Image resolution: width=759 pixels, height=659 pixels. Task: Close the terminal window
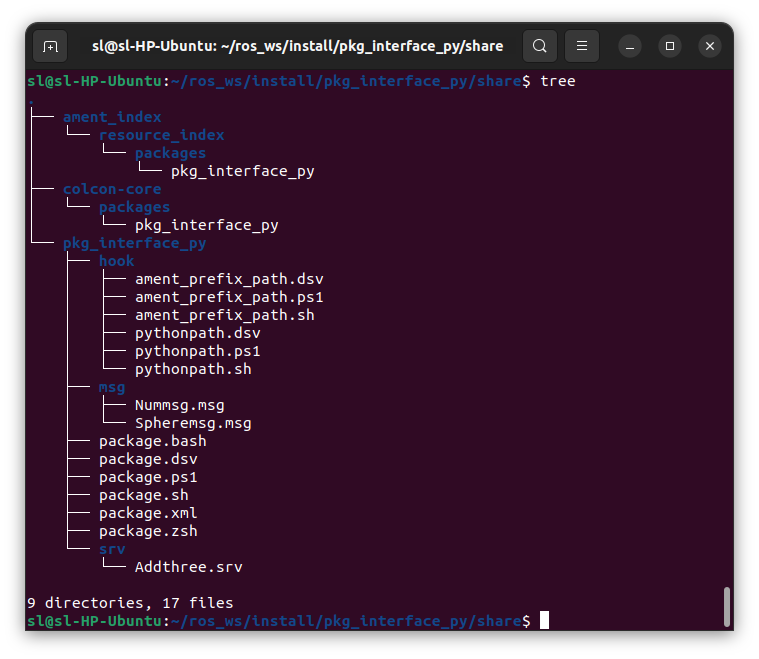pyautogui.click(x=710, y=46)
